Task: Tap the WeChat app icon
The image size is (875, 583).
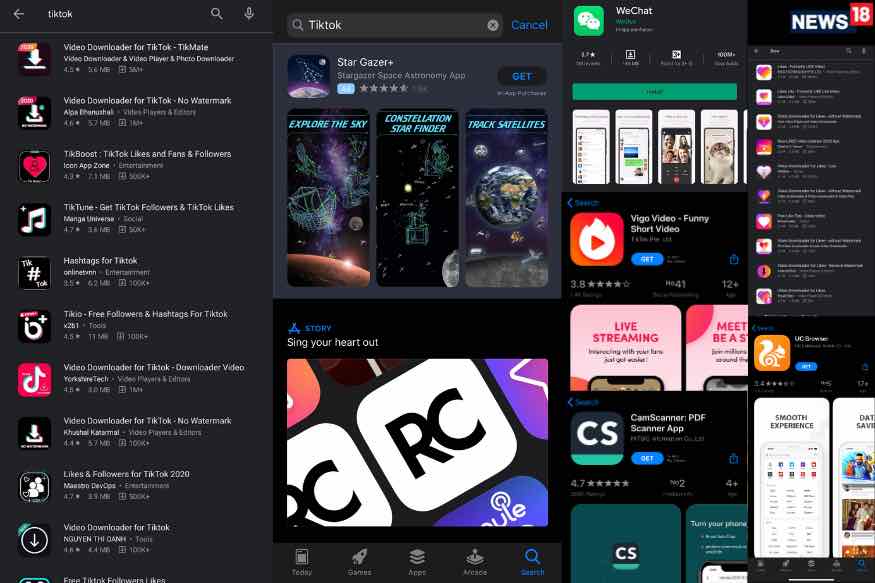Action: (x=589, y=21)
